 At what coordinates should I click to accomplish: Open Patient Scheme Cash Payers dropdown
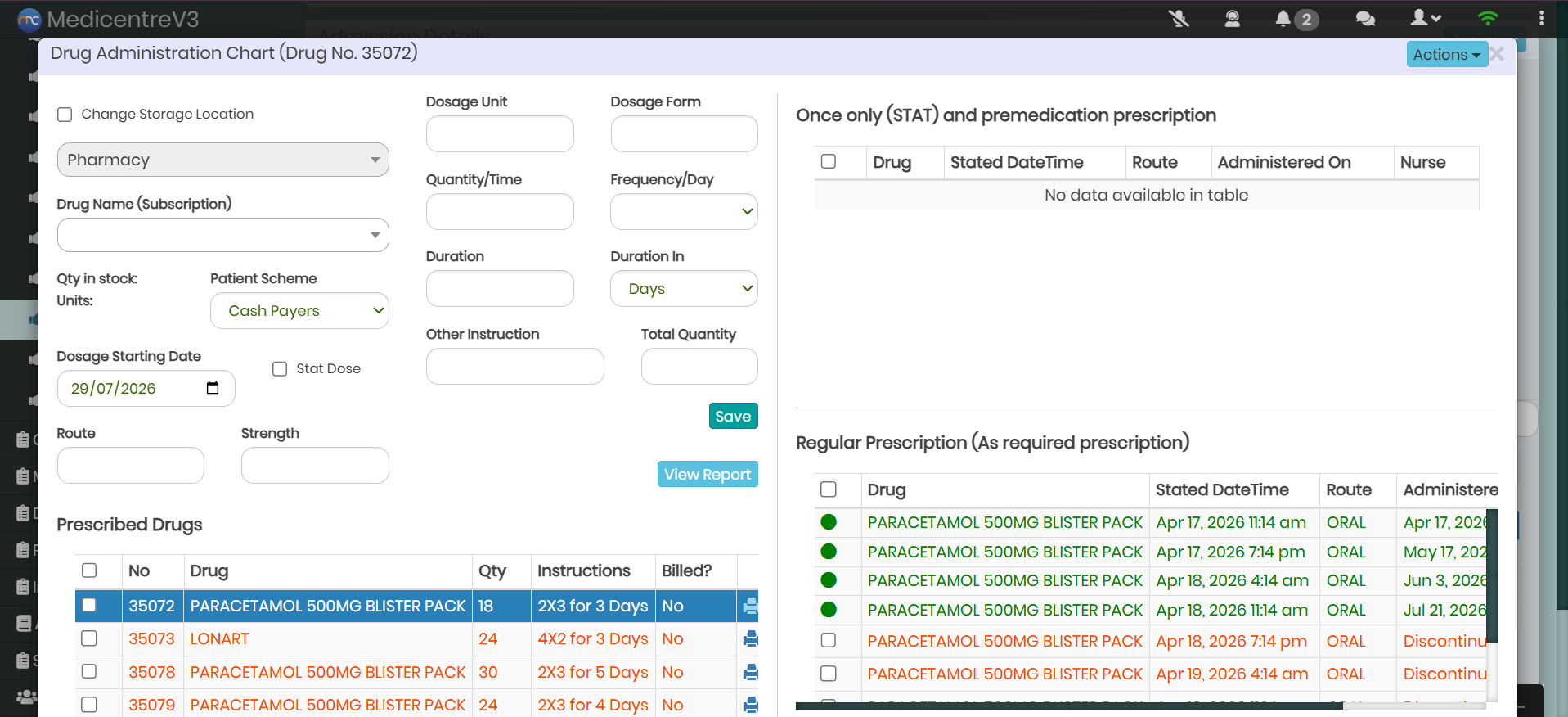point(299,311)
